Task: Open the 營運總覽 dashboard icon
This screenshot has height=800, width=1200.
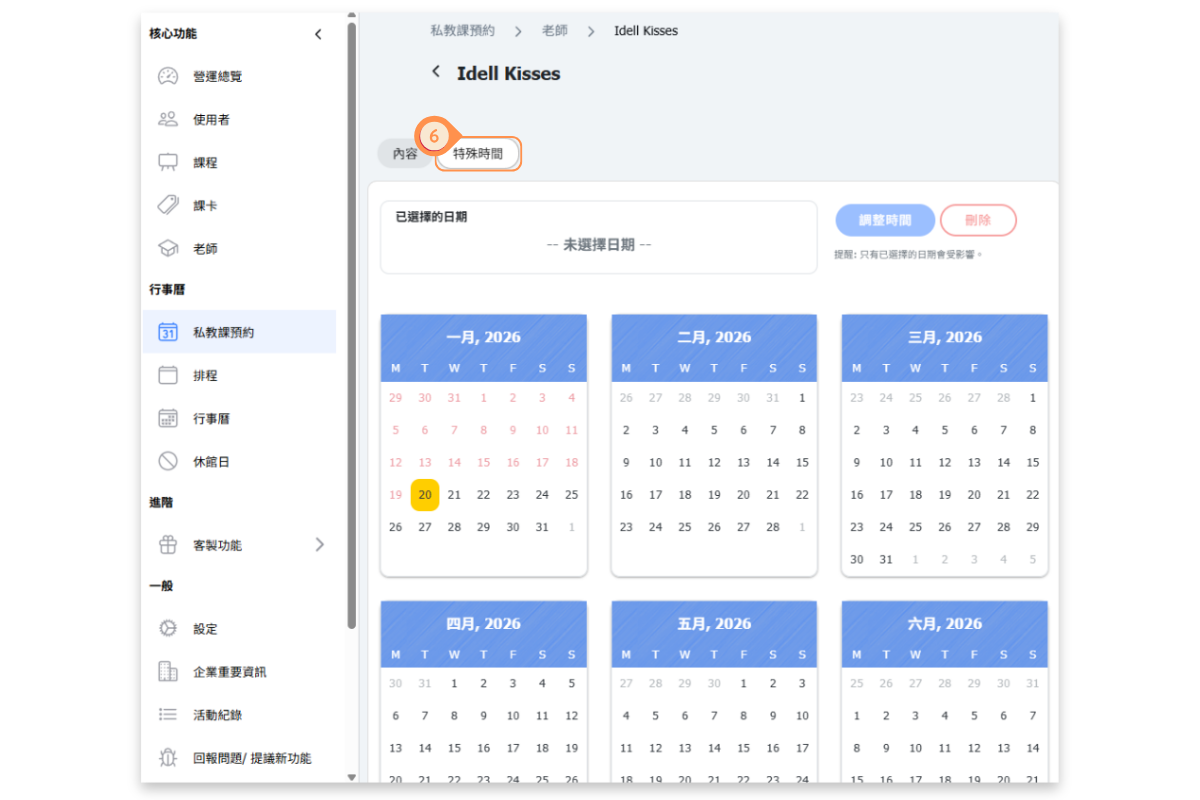Action: [168, 76]
